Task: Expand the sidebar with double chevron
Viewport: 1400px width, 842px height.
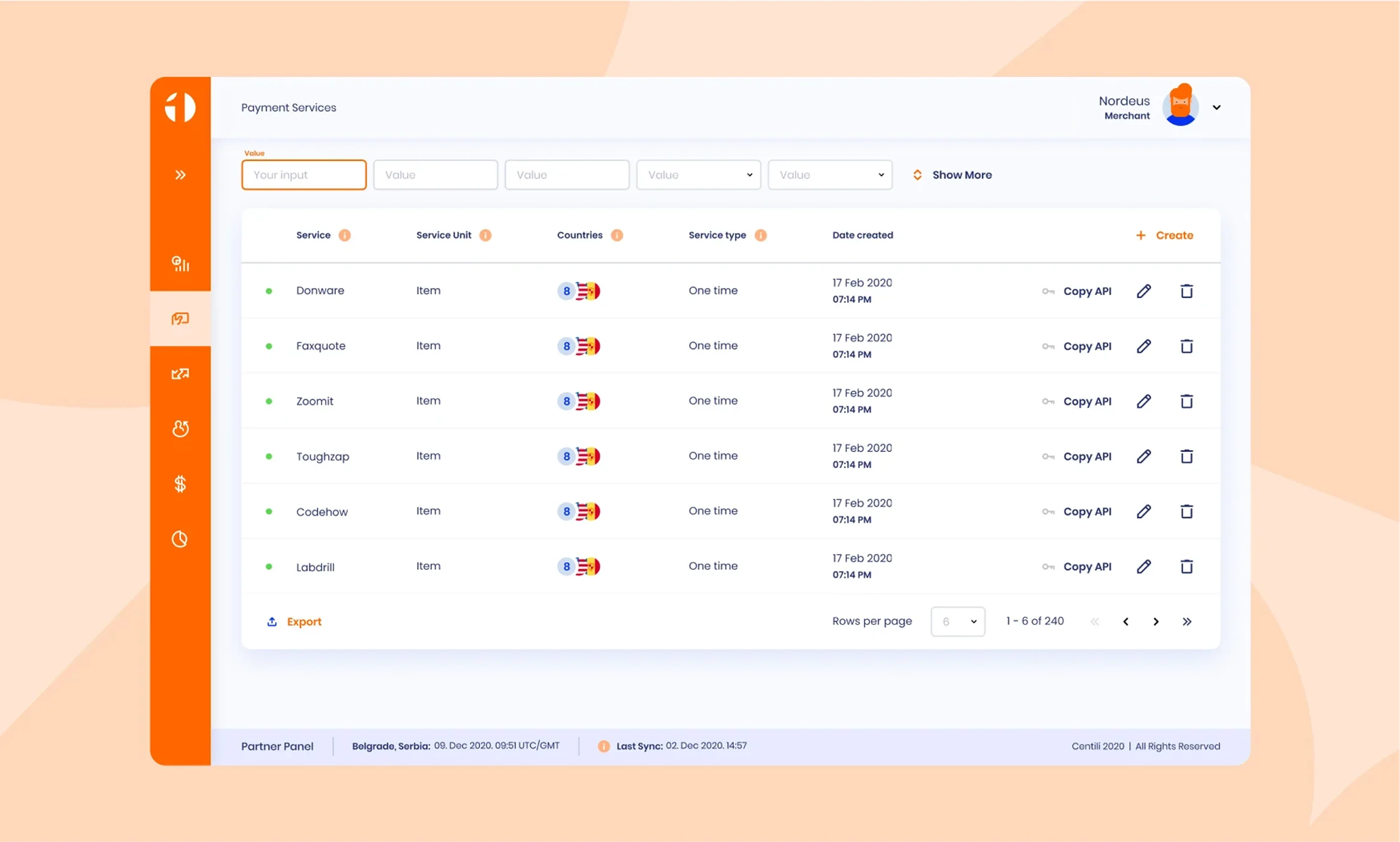Action: point(180,175)
